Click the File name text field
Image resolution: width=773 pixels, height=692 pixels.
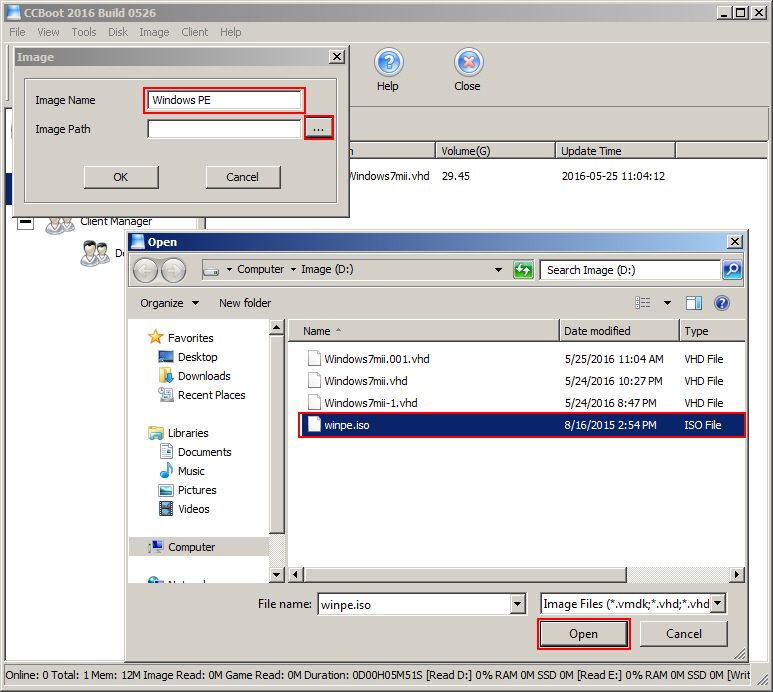tap(414, 604)
